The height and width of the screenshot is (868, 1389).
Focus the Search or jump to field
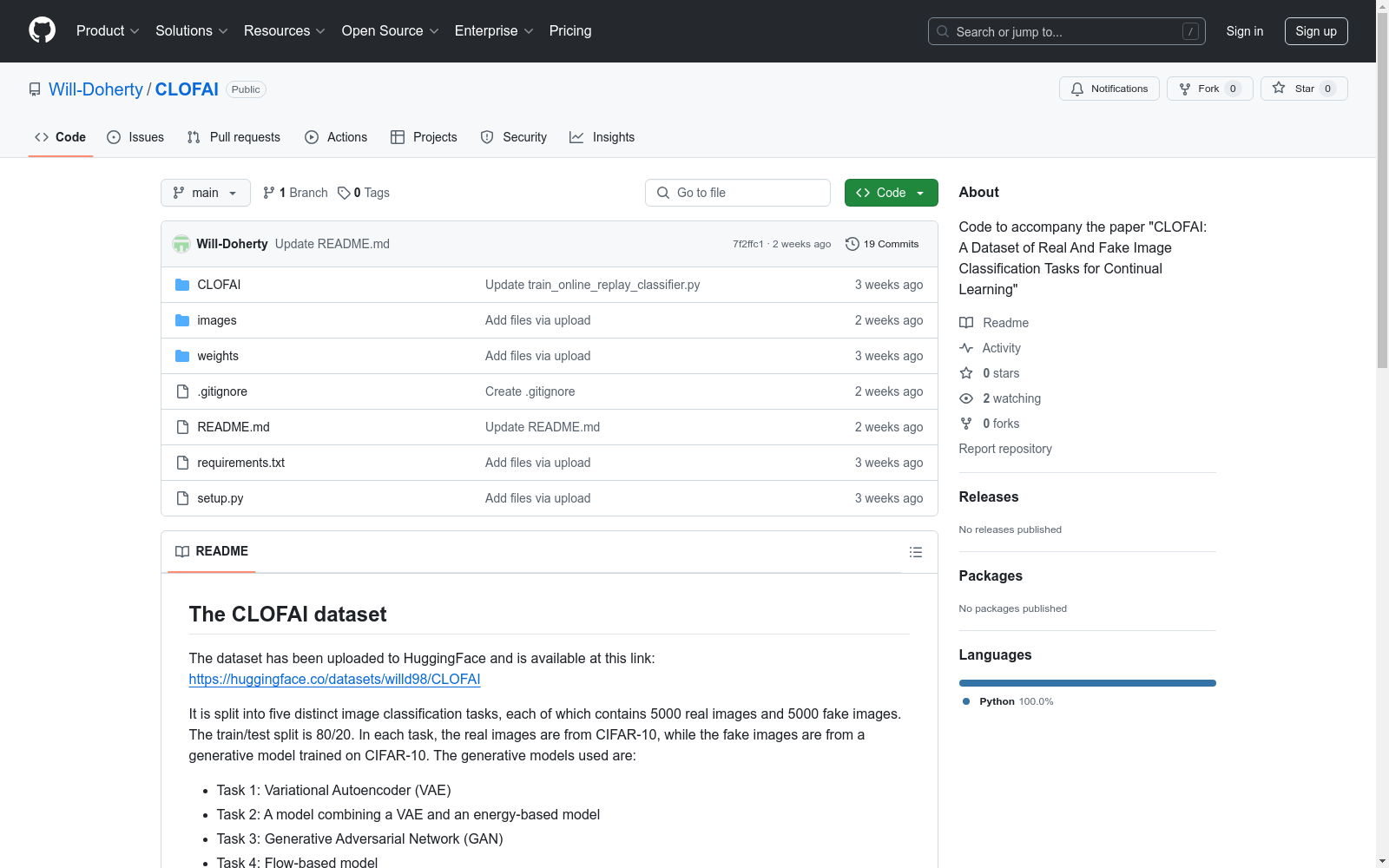coord(1066,31)
